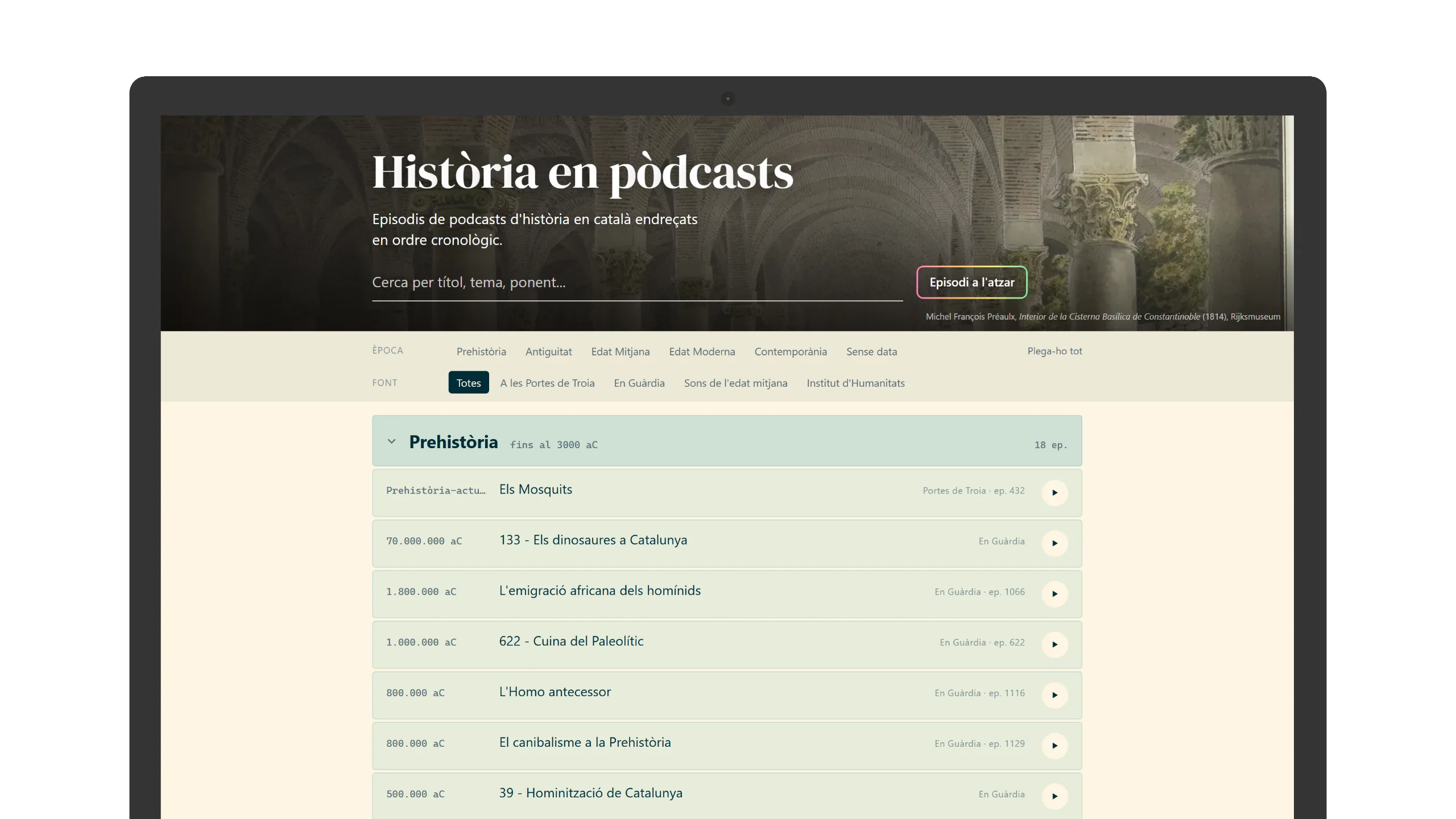Play the L'Homo antecessor episode
The image size is (1456, 819).
click(x=1054, y=695)
